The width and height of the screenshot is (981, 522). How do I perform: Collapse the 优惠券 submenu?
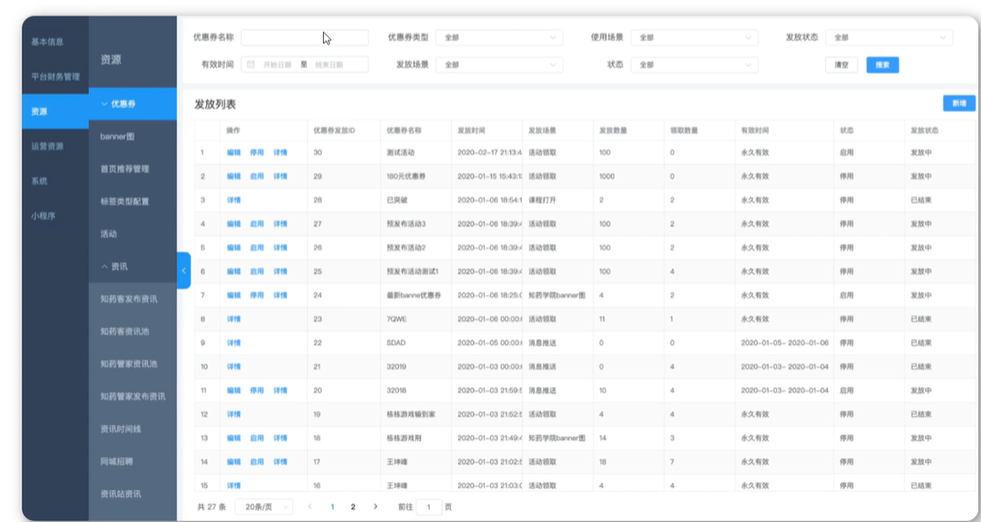pyautogui.click(x=133, y=104)
